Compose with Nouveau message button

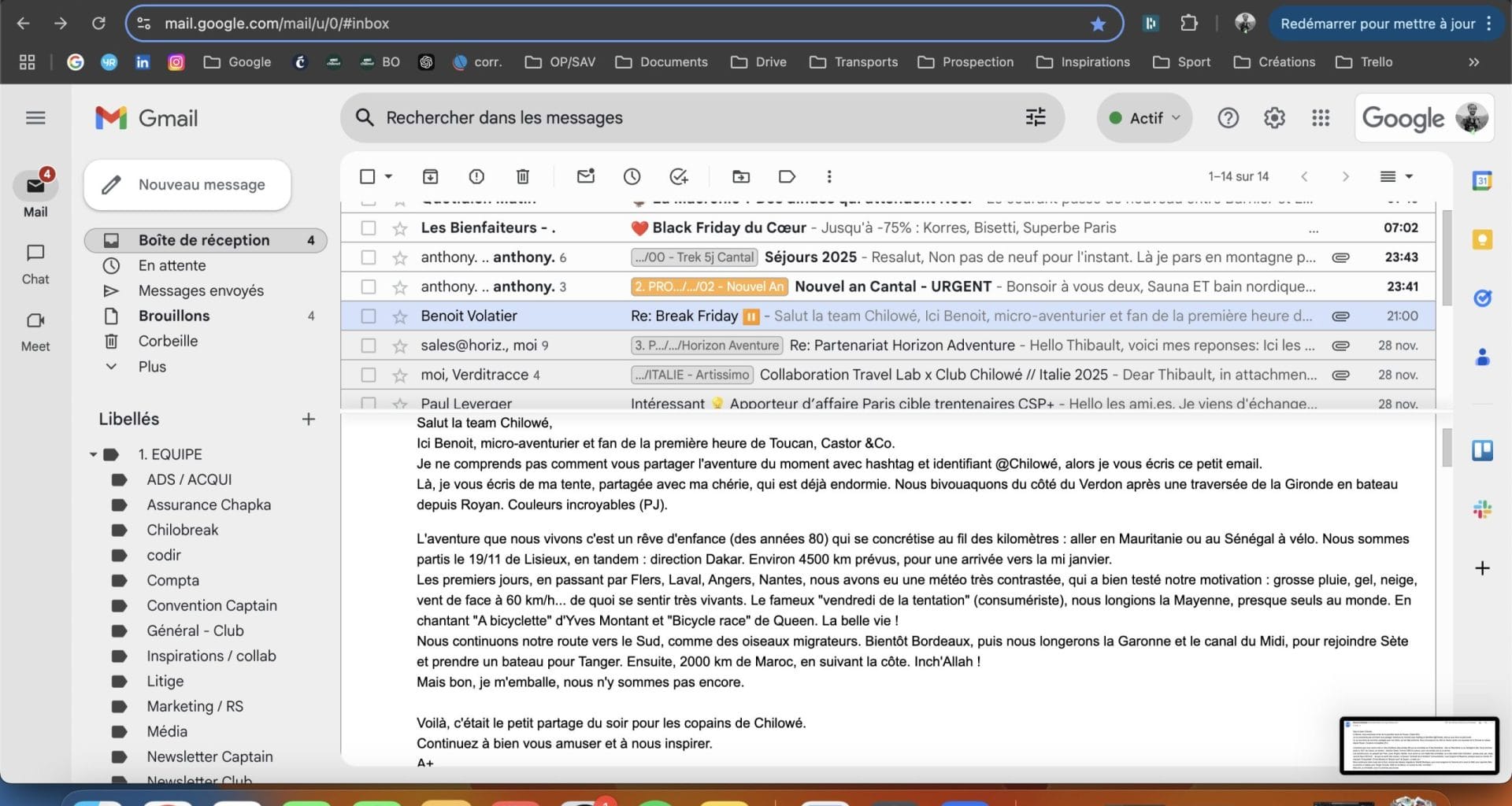click(187, 185)
